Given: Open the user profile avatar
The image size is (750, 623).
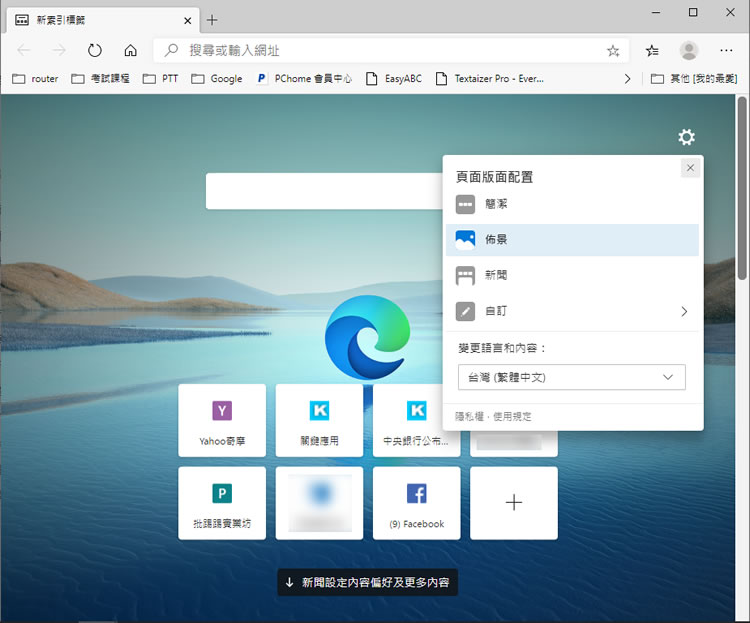Looking at the screenshot, I should coord(689,50).
